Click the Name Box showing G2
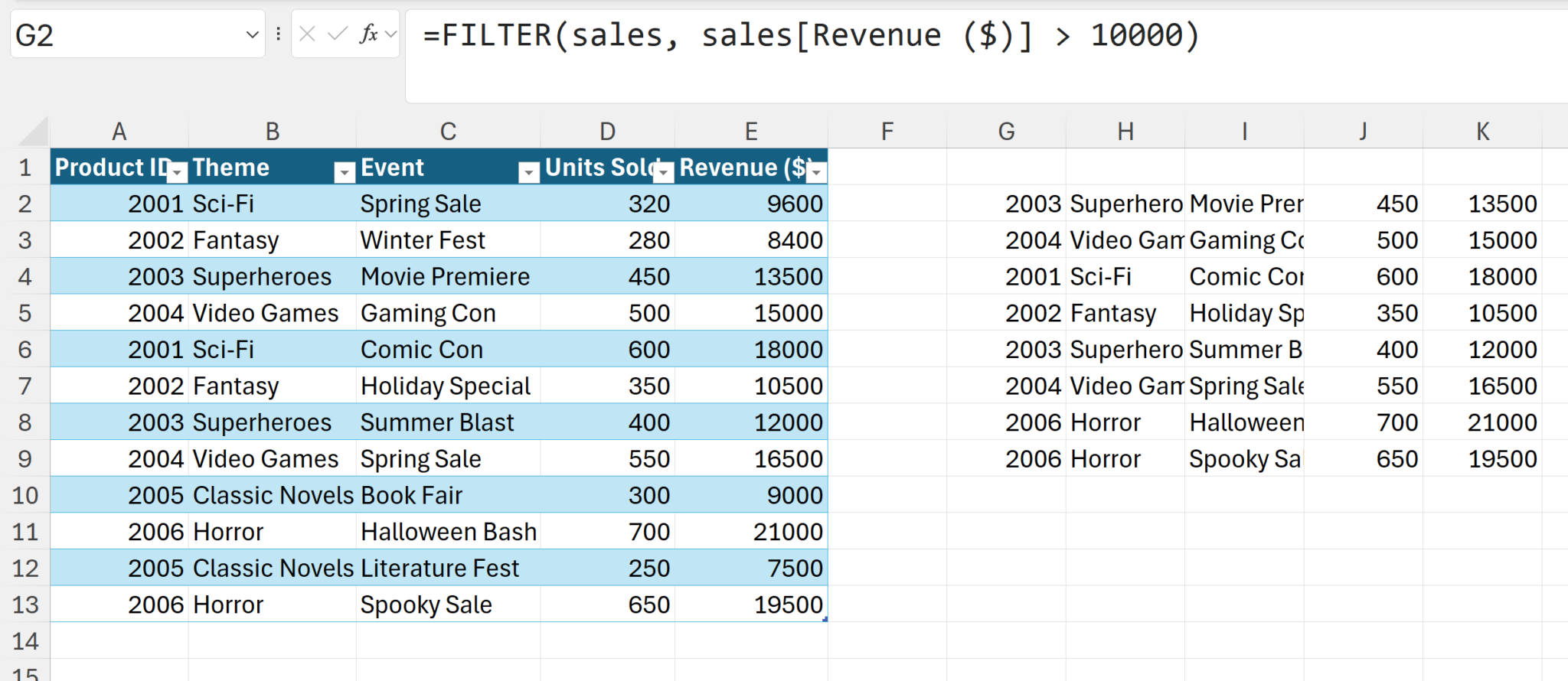 (122, 35)
